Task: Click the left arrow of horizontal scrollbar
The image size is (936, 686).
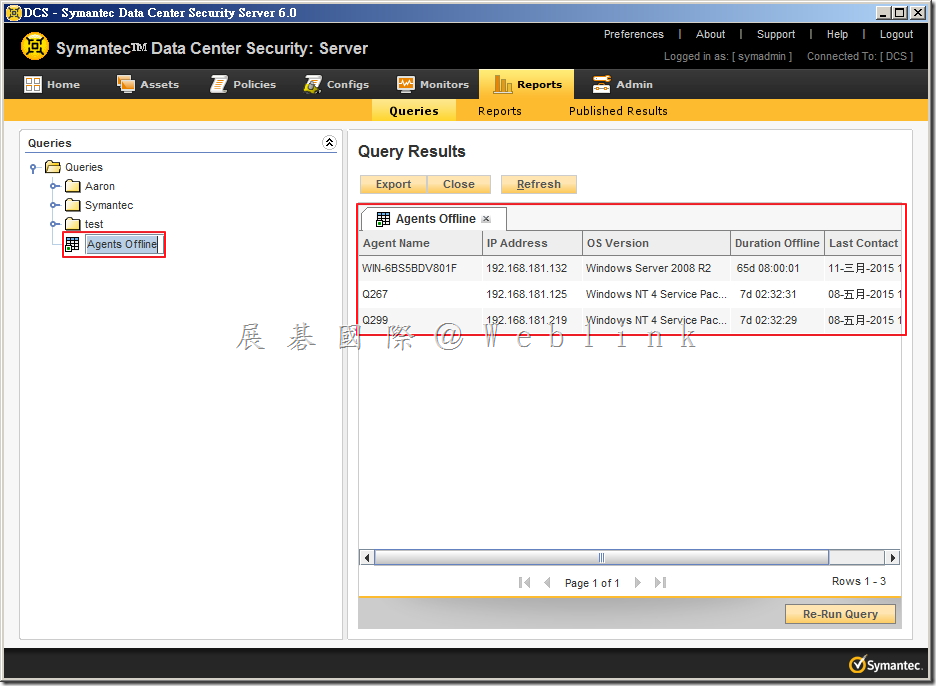Action: coord(367,558)
